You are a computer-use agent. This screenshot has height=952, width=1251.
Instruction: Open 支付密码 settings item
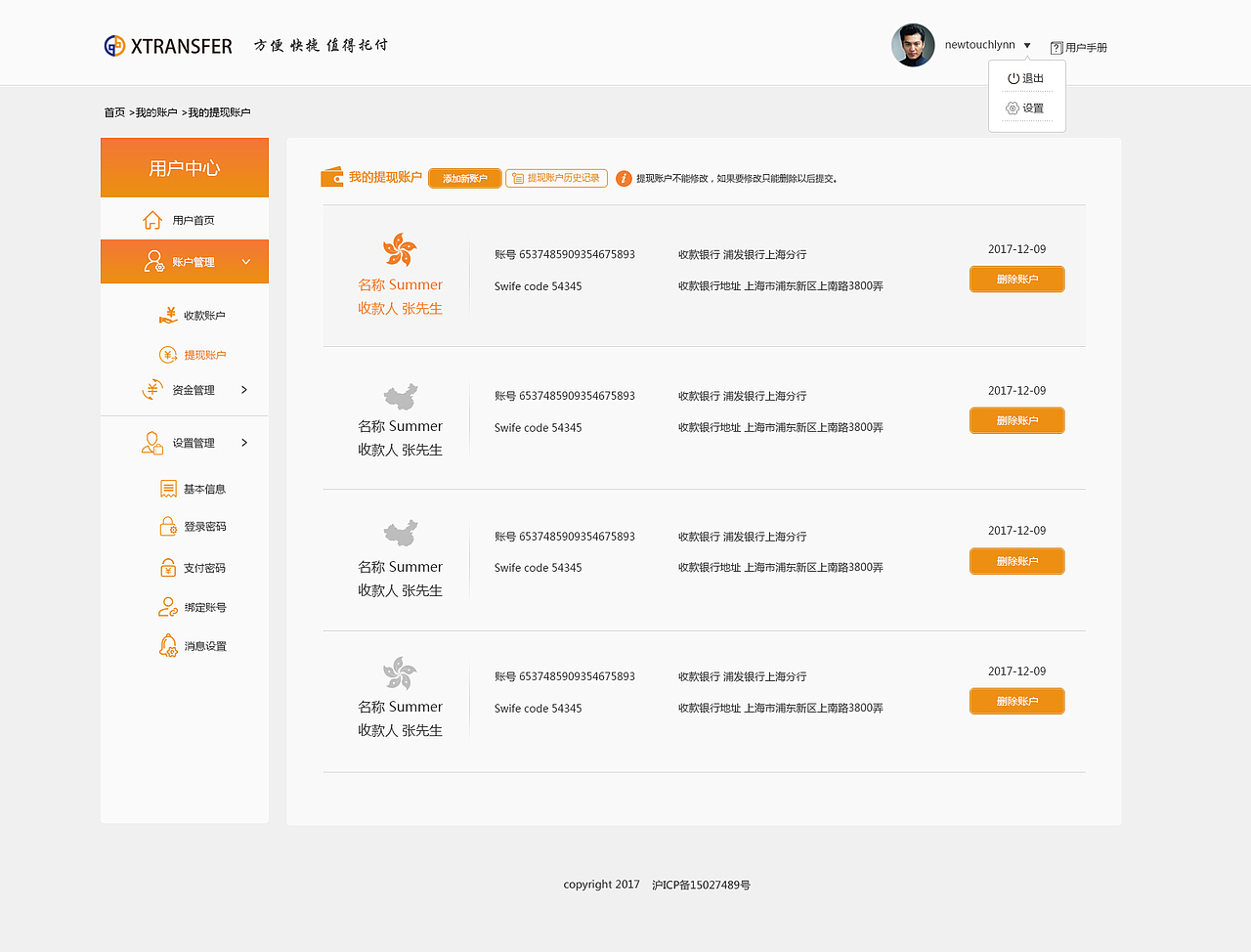tap(204, 569)
